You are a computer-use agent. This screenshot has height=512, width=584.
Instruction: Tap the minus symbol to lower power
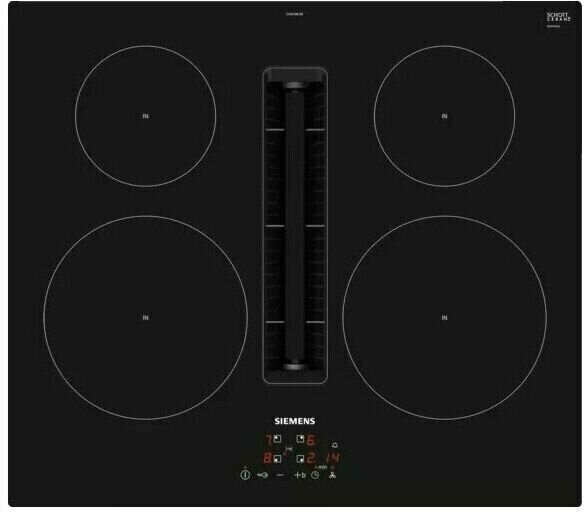[280, 475]
